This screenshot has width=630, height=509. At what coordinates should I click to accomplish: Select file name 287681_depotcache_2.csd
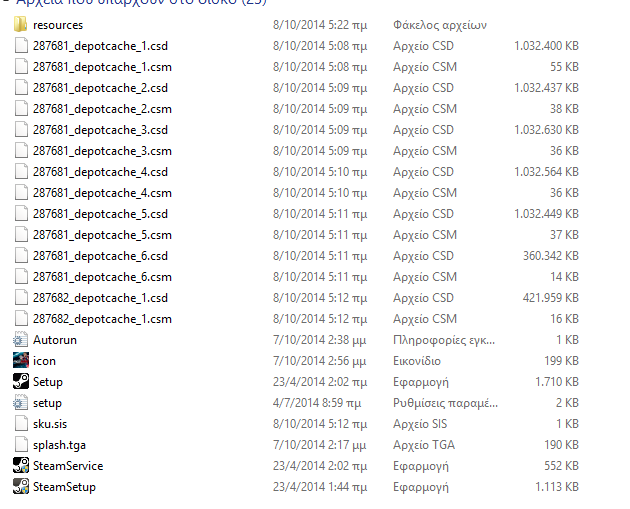click(x=100, y=88)
